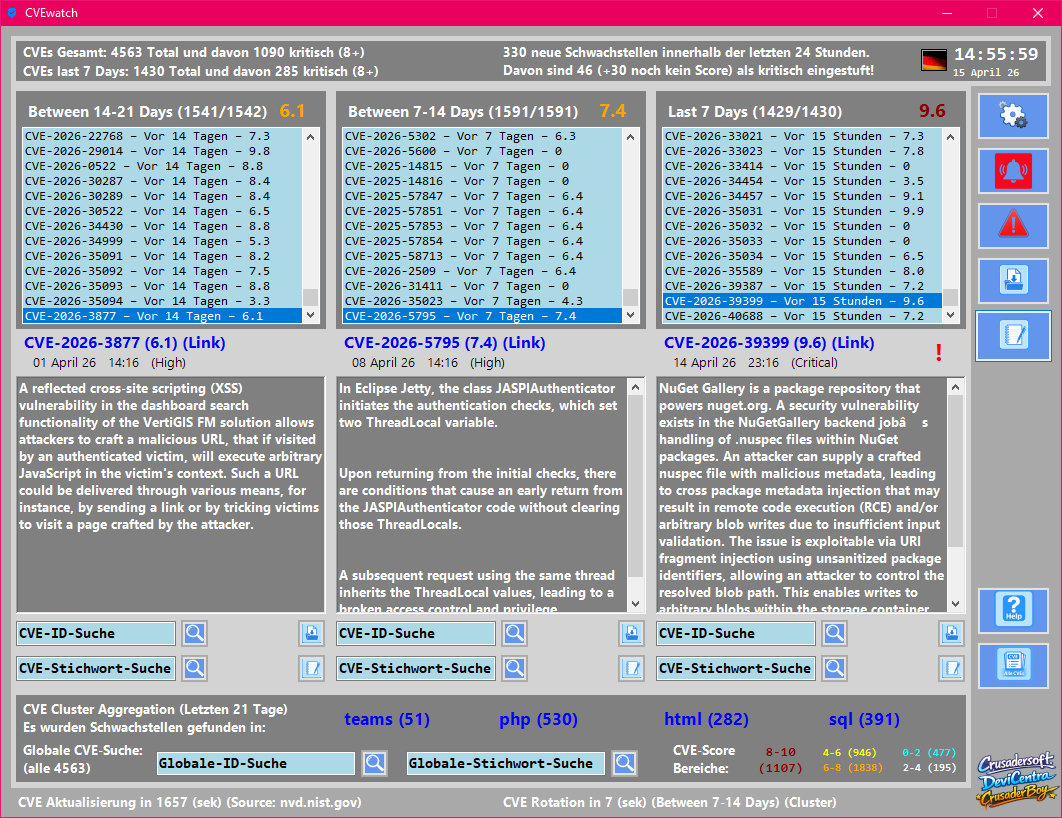Click the file download folder icon in sidebar
This screenshot has height=818, width=1062.
(x=1013, y=279)
